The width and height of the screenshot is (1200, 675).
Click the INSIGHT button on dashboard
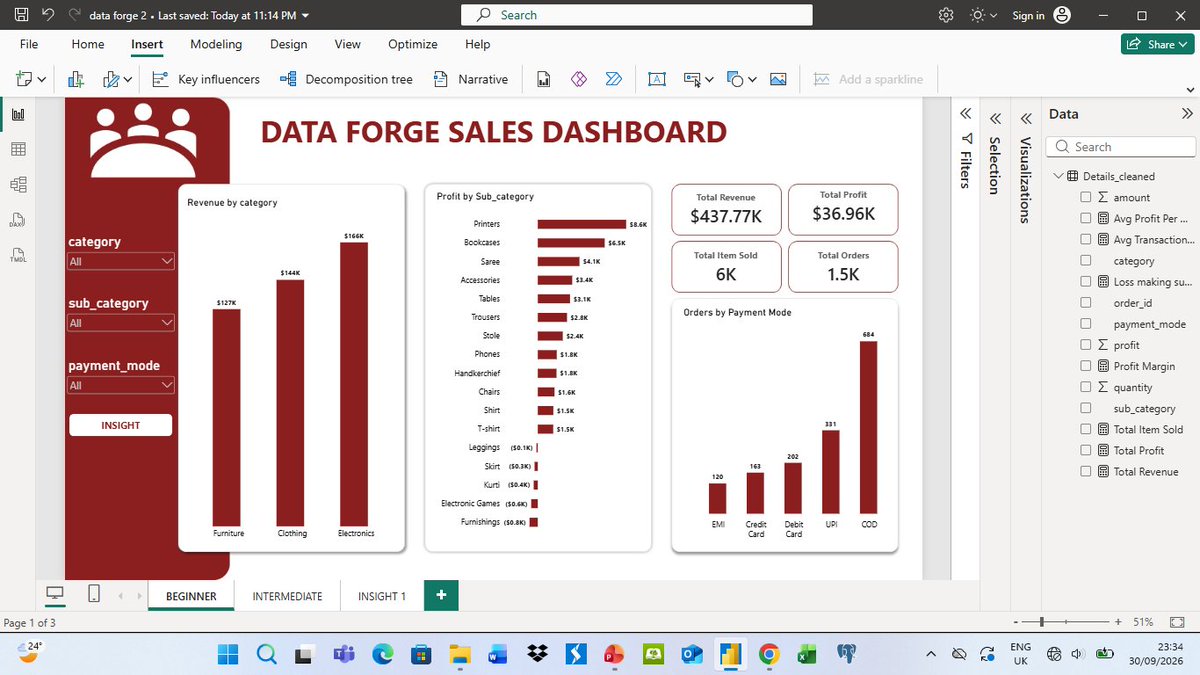121,425
